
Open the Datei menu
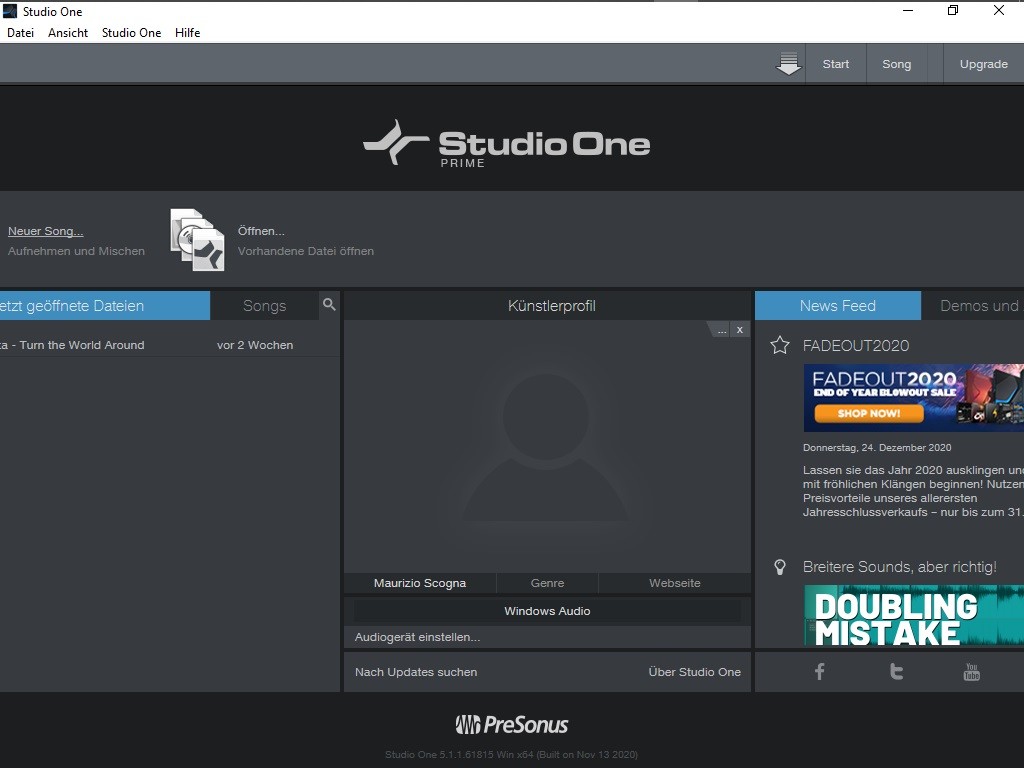(x=20, y=33)
